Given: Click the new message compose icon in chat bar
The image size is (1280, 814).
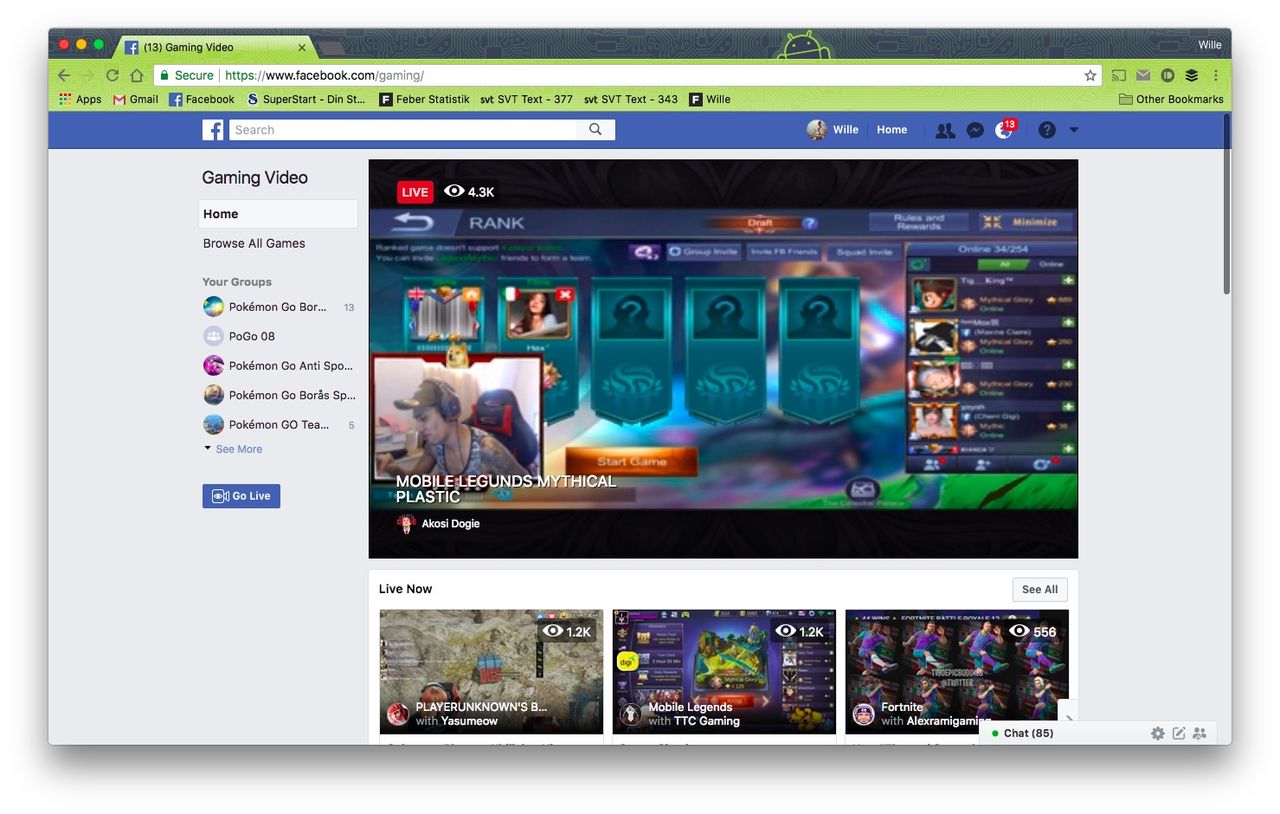Looking at the screenshot, I should 1179,733.
